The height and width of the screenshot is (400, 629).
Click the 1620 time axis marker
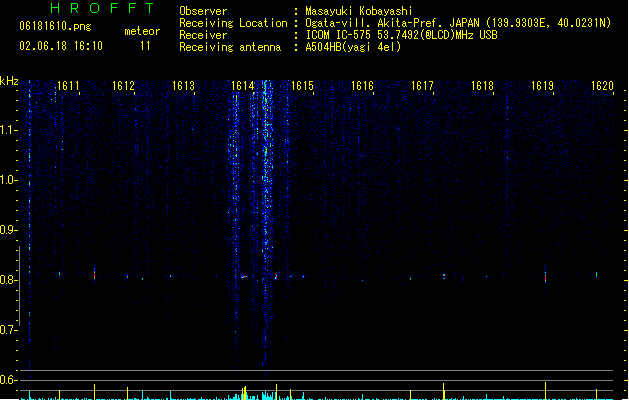point(602,86)
